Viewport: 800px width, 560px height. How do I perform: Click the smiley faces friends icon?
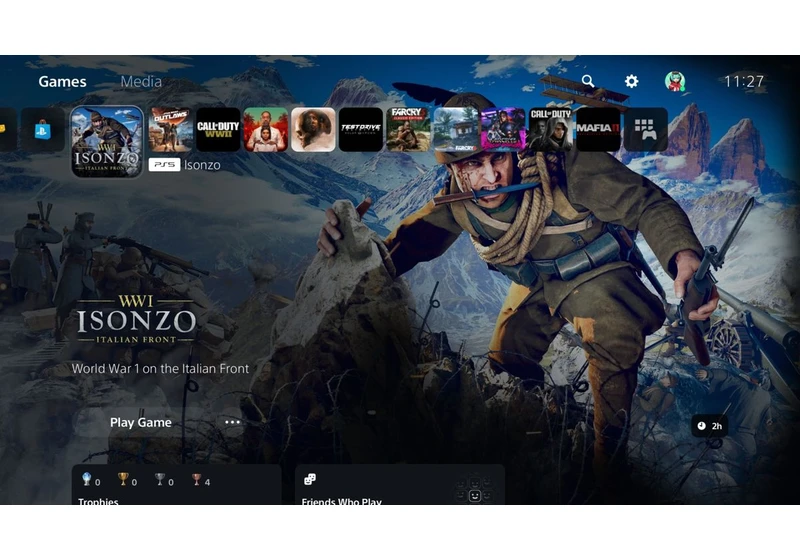(x=474, y=490)
